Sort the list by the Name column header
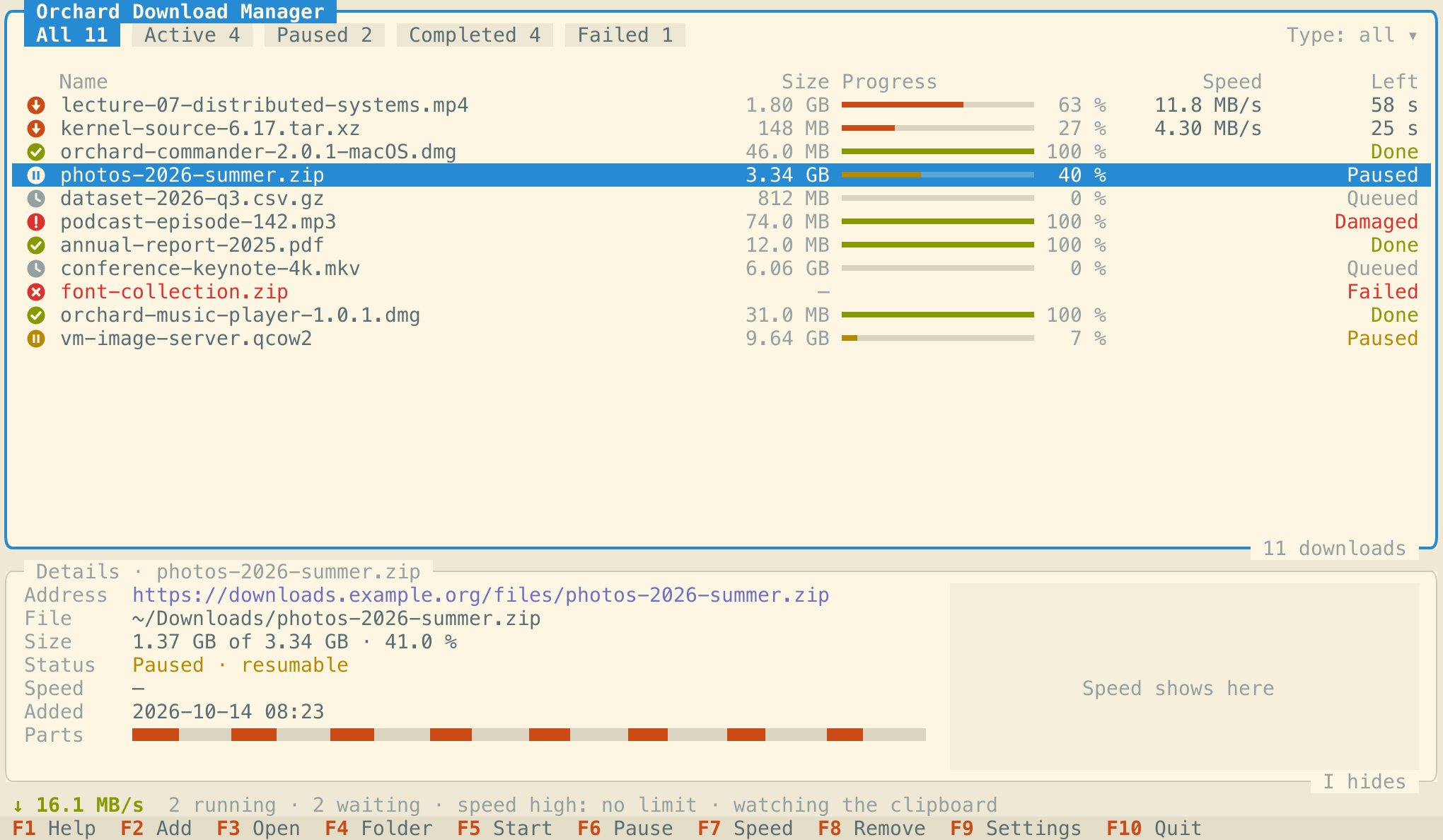Screen dimensions: 1443x840 point(83,82)
